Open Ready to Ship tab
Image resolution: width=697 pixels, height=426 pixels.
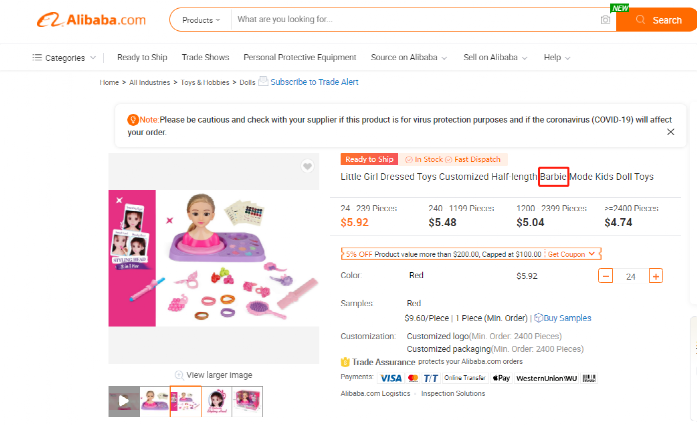point(142,57)
